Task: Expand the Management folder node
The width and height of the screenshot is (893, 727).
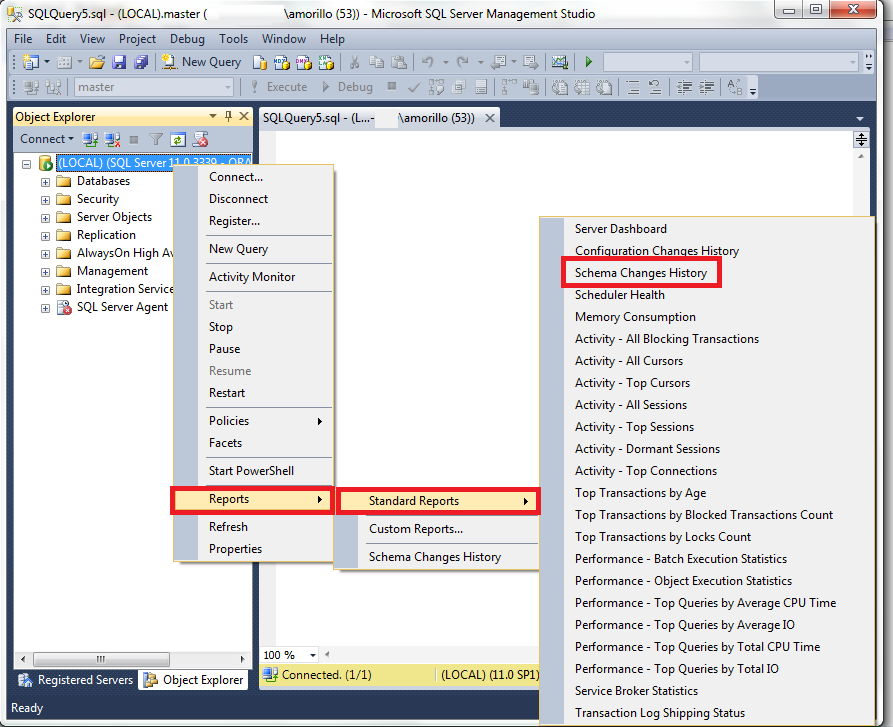Action: (45, 272)
